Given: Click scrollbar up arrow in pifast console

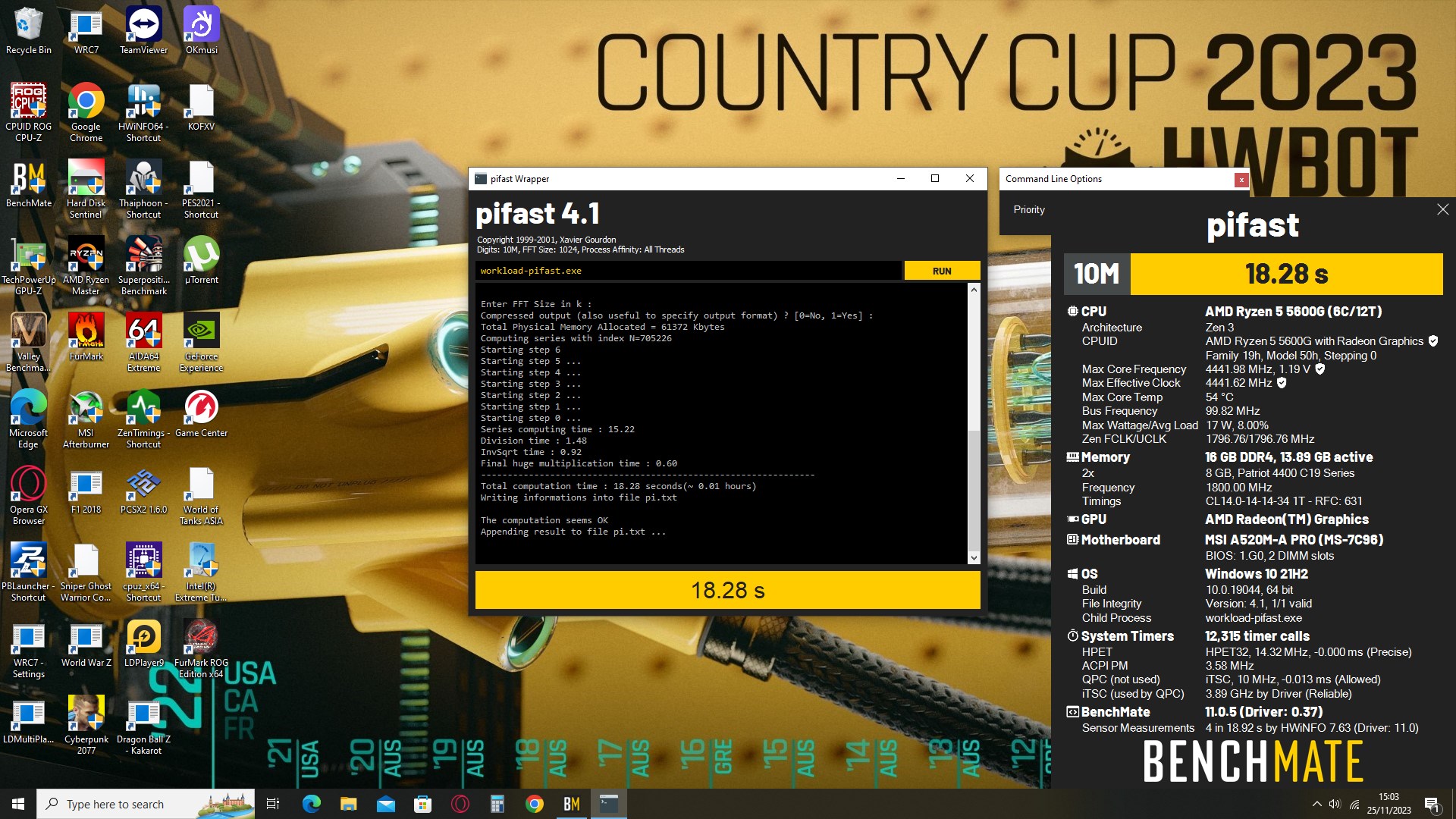Looking at the screenshot, I should click(974, 290).
